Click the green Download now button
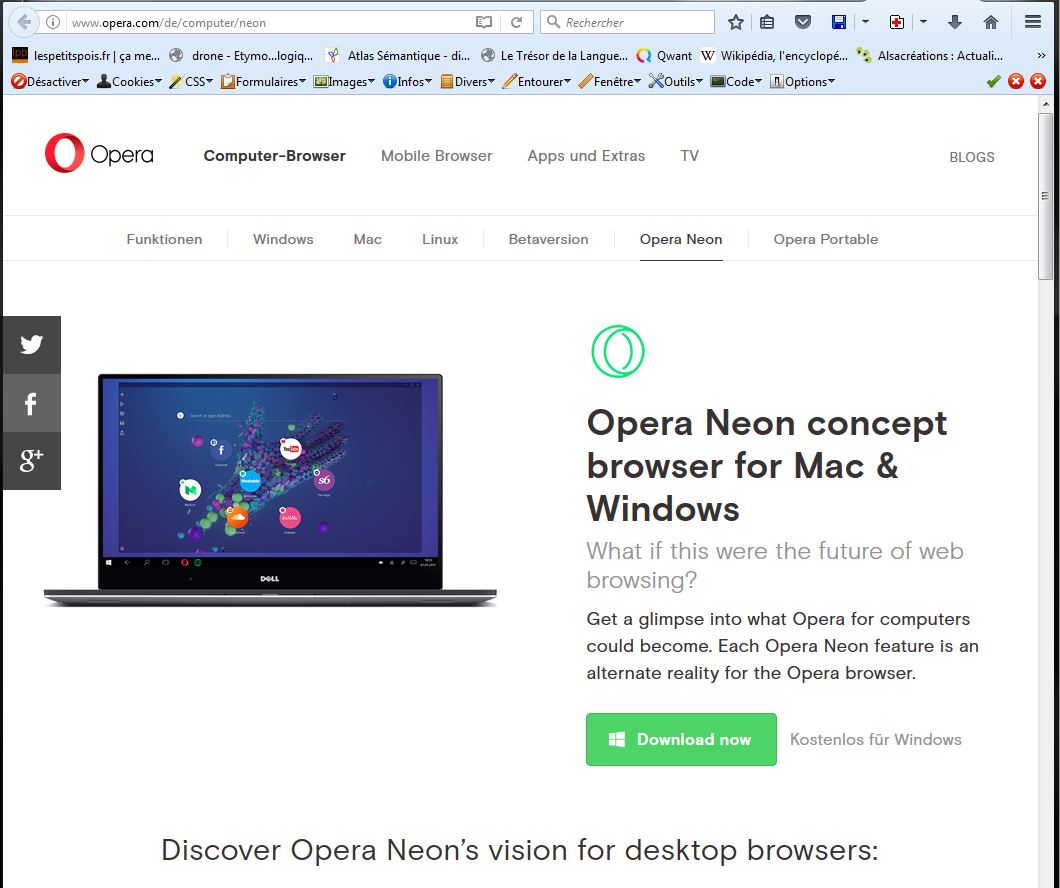This screenshot has height=888, width=1060. (681, 739)
